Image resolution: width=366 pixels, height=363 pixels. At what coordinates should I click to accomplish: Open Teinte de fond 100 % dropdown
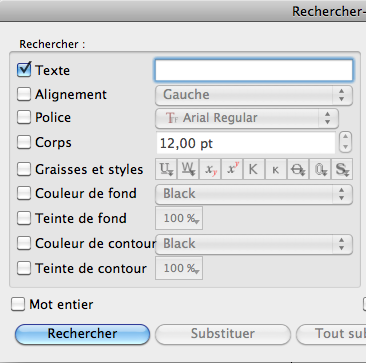[x=179, y=218]
